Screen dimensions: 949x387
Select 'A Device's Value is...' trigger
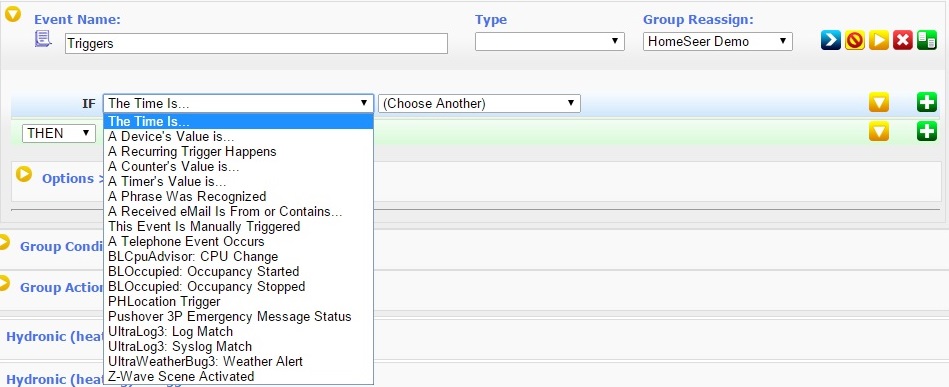click(x=171, y=137)
